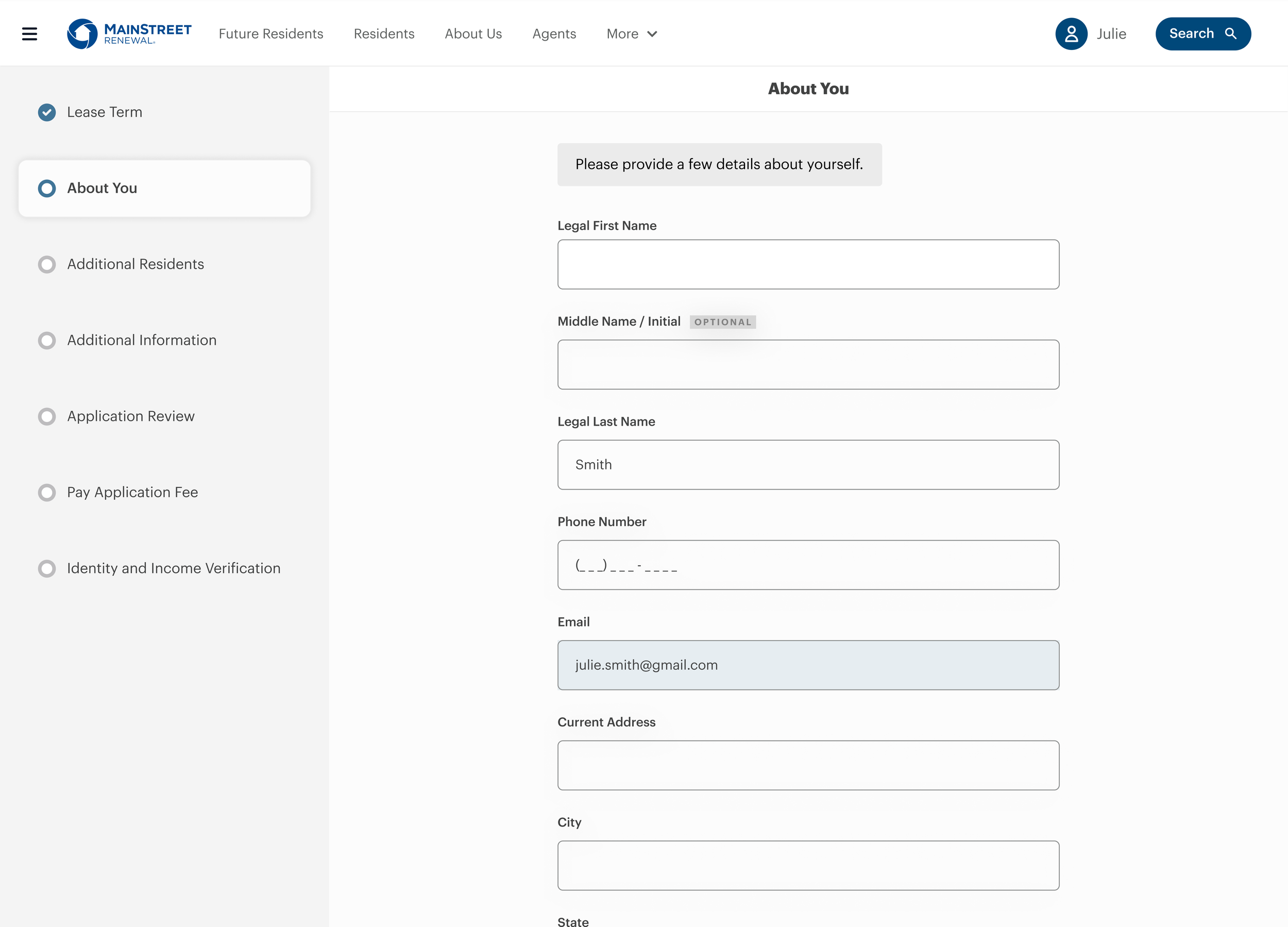Click the About You step circle icon
The image size is (1288, 927).
pos(46,189)
